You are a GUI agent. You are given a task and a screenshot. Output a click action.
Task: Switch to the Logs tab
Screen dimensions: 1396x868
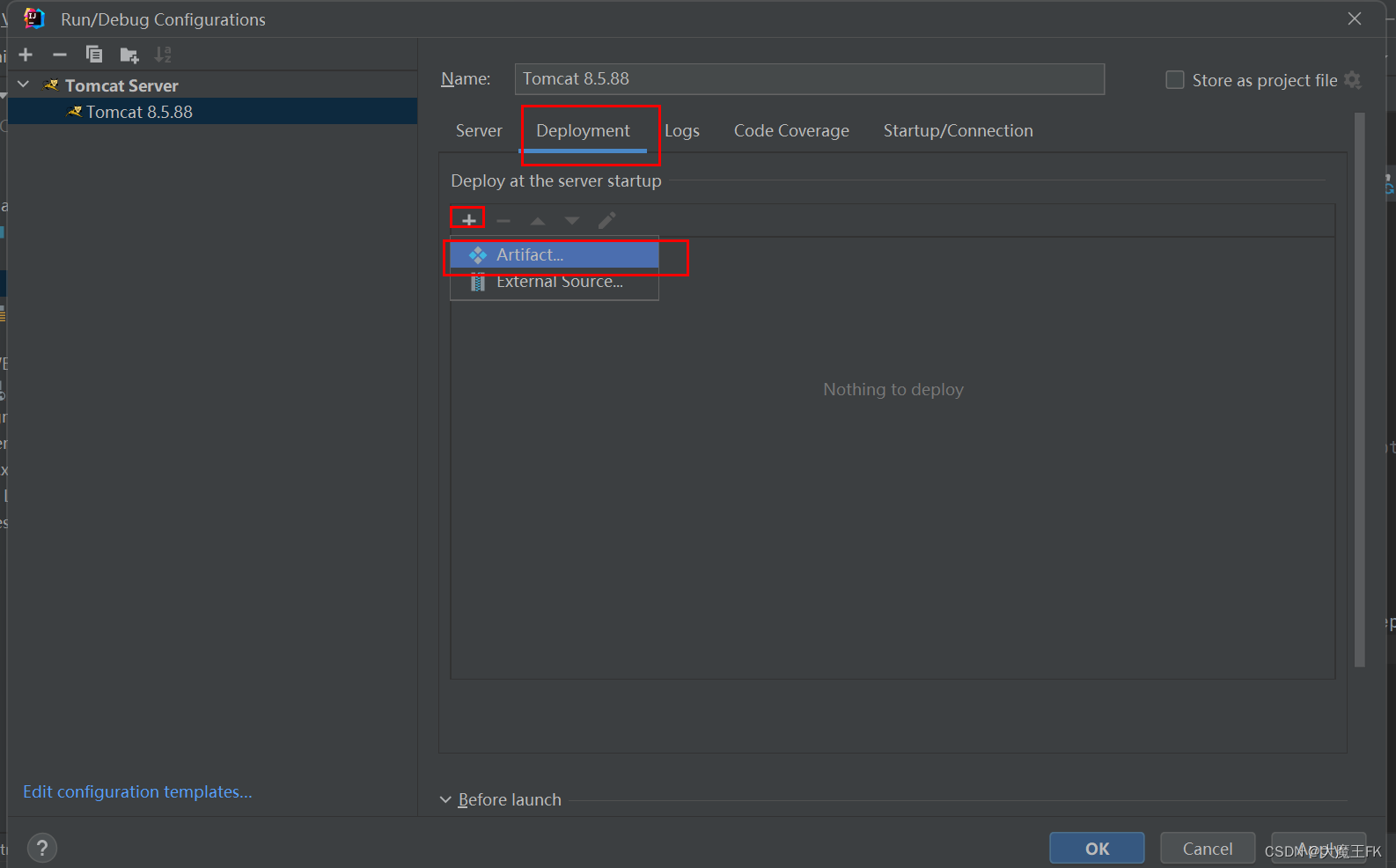coord(682,130)
